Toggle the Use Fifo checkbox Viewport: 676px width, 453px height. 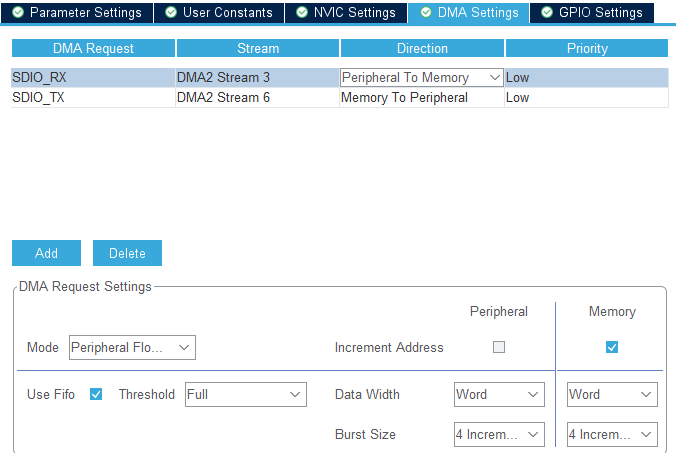(96, 394)
